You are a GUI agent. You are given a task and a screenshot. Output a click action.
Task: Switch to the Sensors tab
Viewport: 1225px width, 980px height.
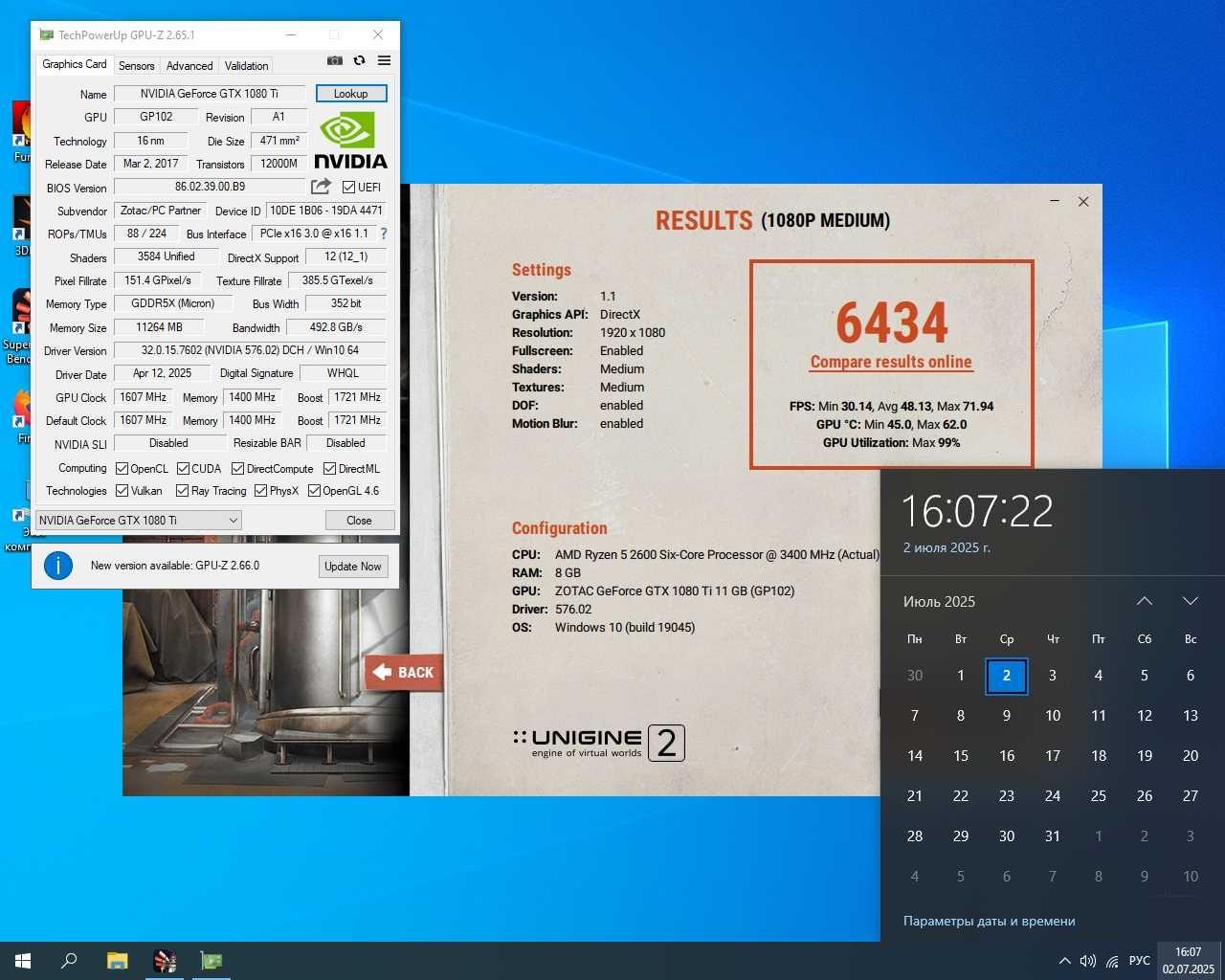[136, 66]
